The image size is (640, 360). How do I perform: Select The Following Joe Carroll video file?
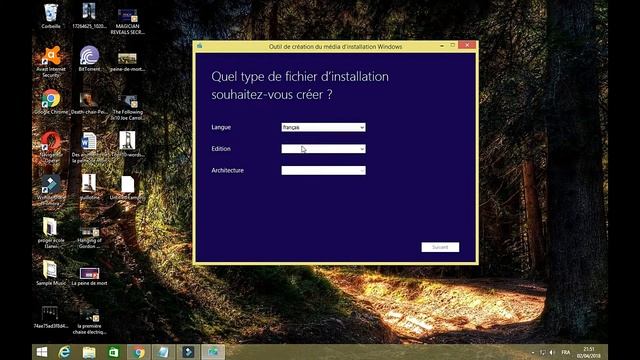[x=127, y=107]
